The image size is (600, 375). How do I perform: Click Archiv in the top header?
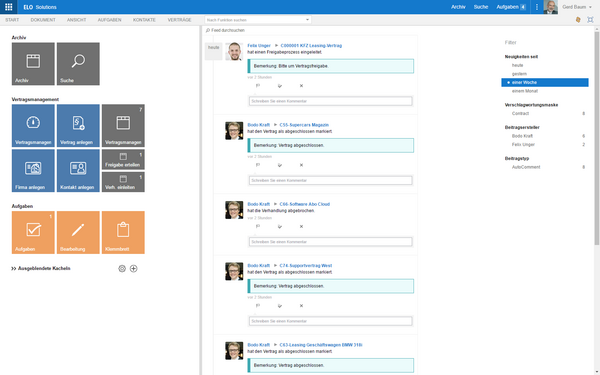pos(458,7)
